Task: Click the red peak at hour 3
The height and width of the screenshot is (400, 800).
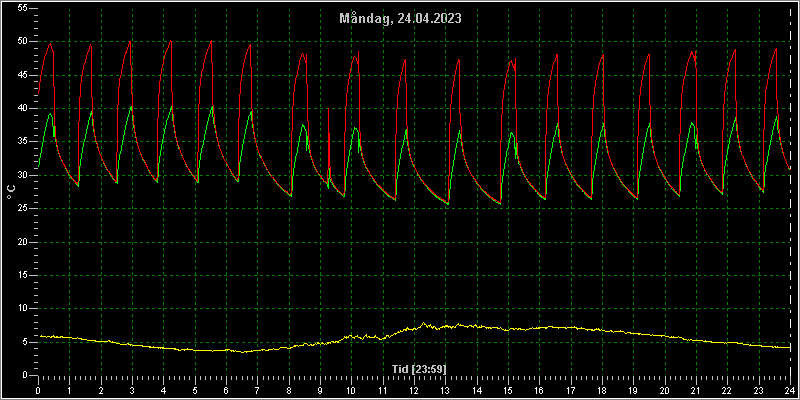Action: pyautogui.click(x=130, y=42)
